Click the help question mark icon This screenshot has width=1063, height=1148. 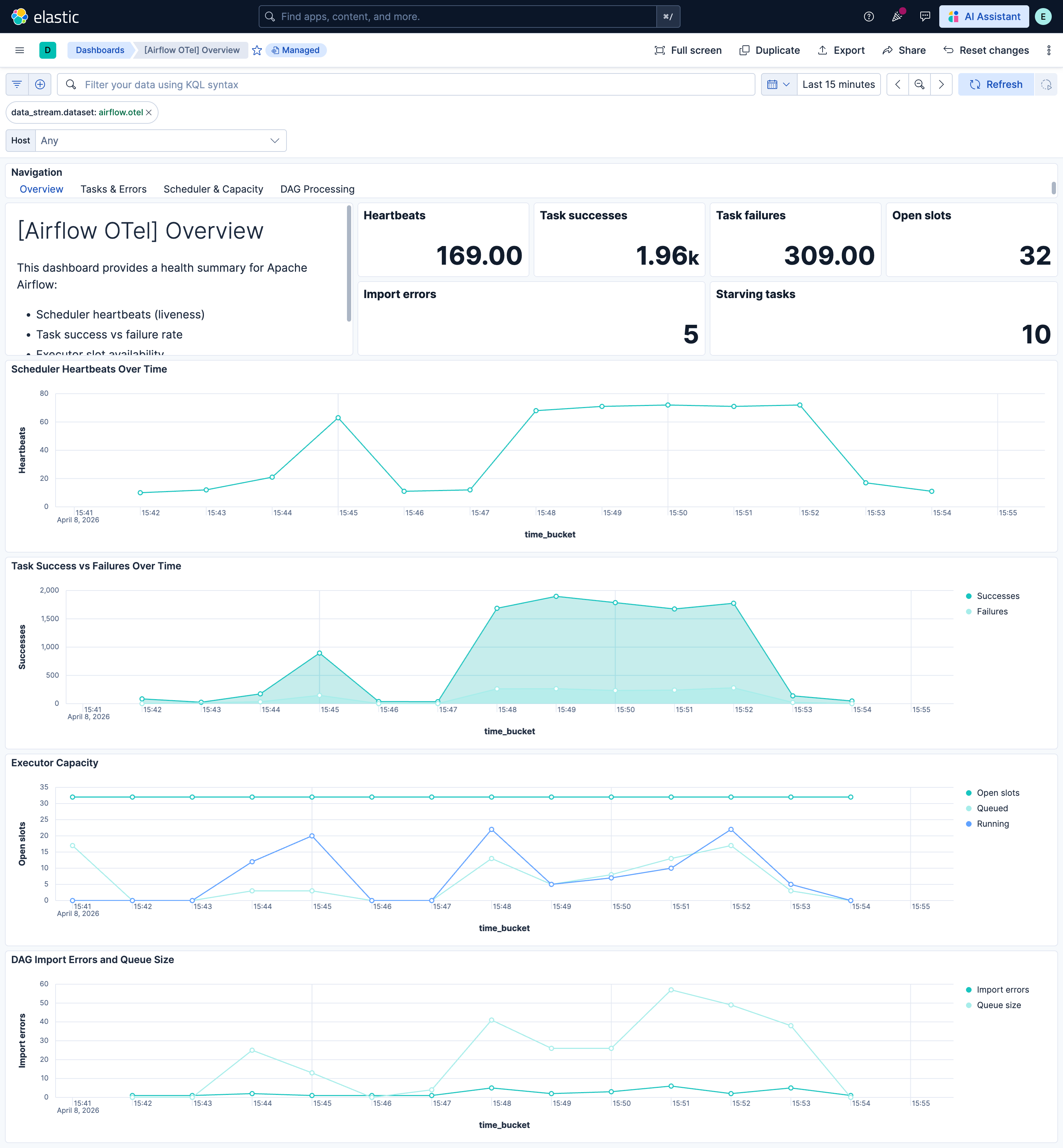[x=868, y=16]
